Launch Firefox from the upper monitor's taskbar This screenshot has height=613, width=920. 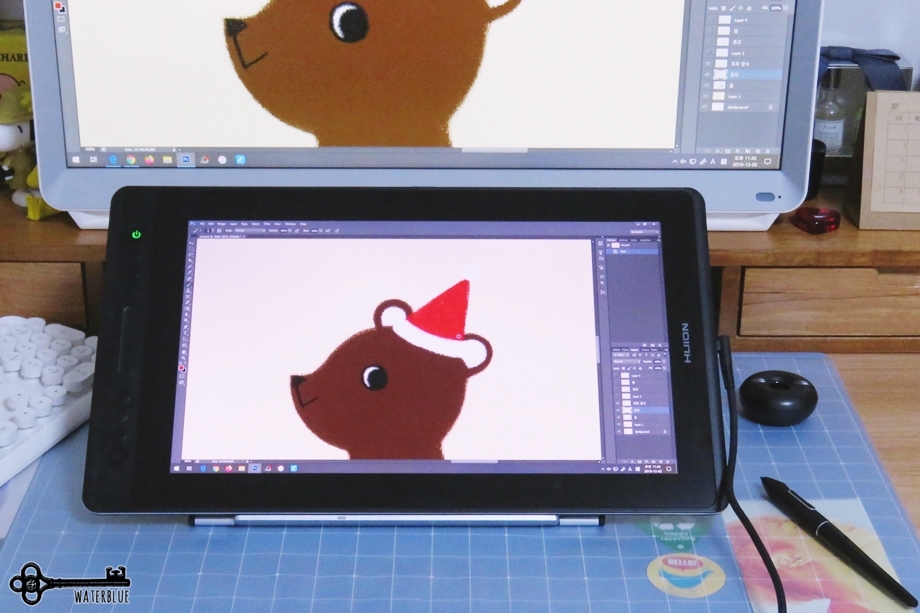[149, 160]
